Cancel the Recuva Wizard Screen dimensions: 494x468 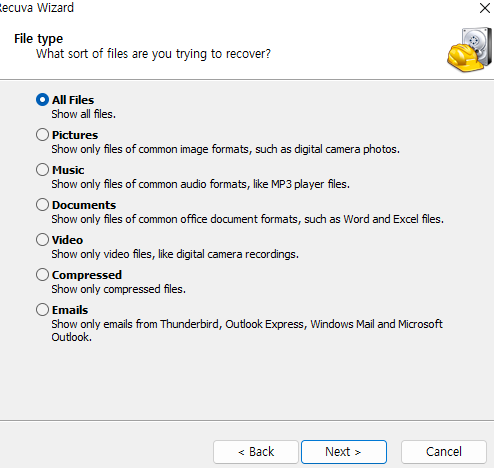(444, 452)
